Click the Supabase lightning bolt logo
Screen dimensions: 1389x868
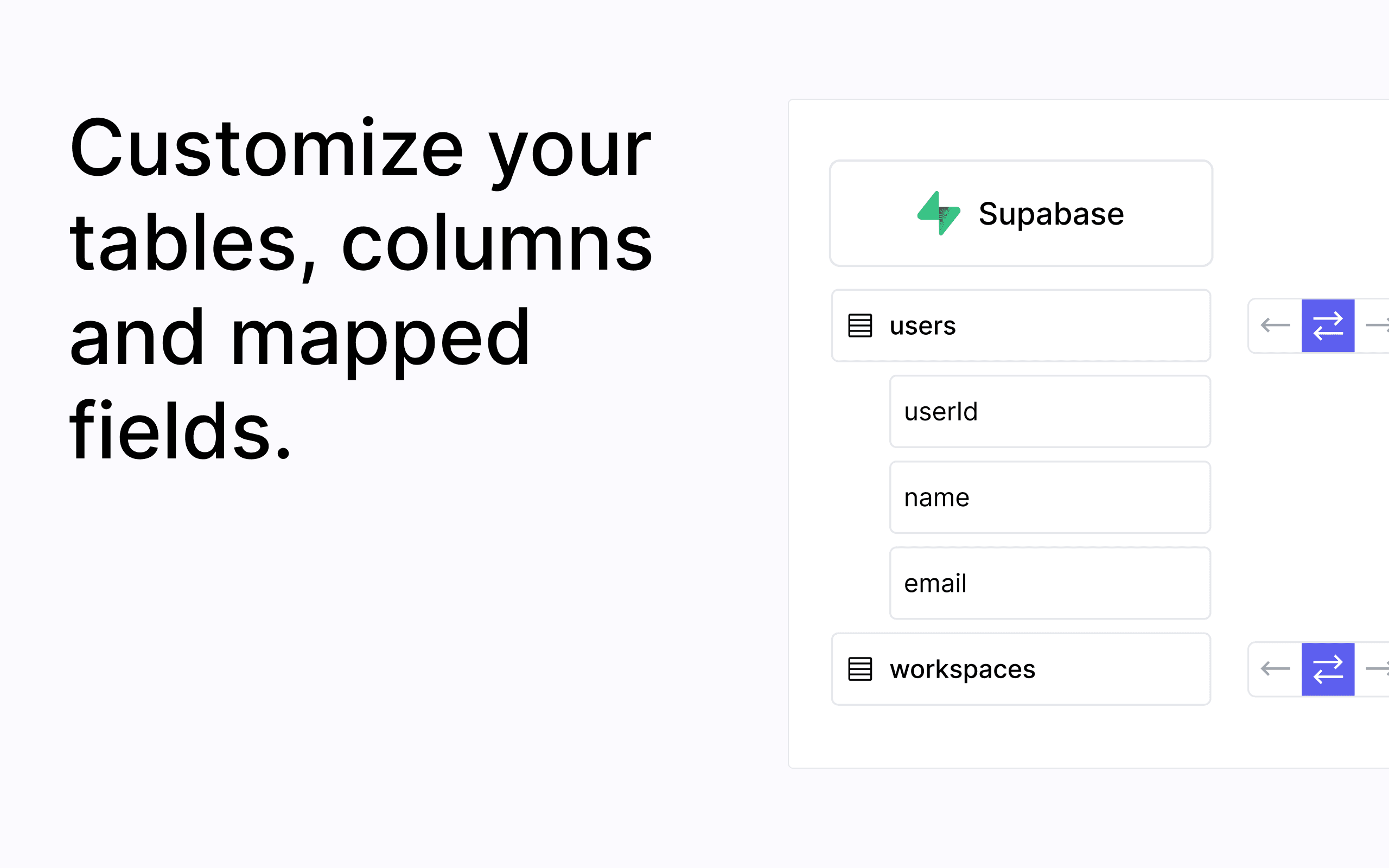(939, 213)
